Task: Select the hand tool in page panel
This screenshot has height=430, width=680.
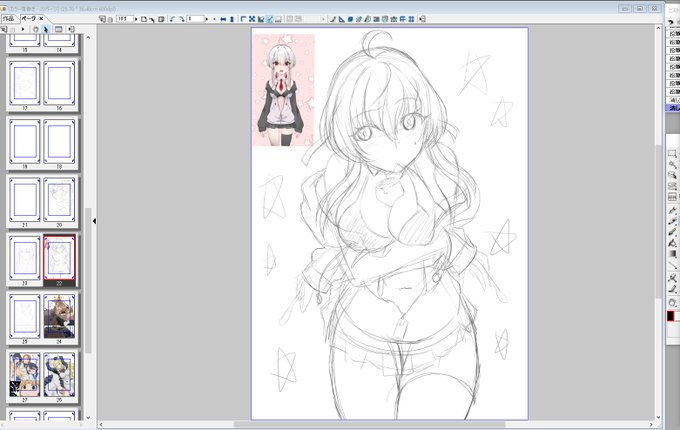Action: (x=36, y=29)
